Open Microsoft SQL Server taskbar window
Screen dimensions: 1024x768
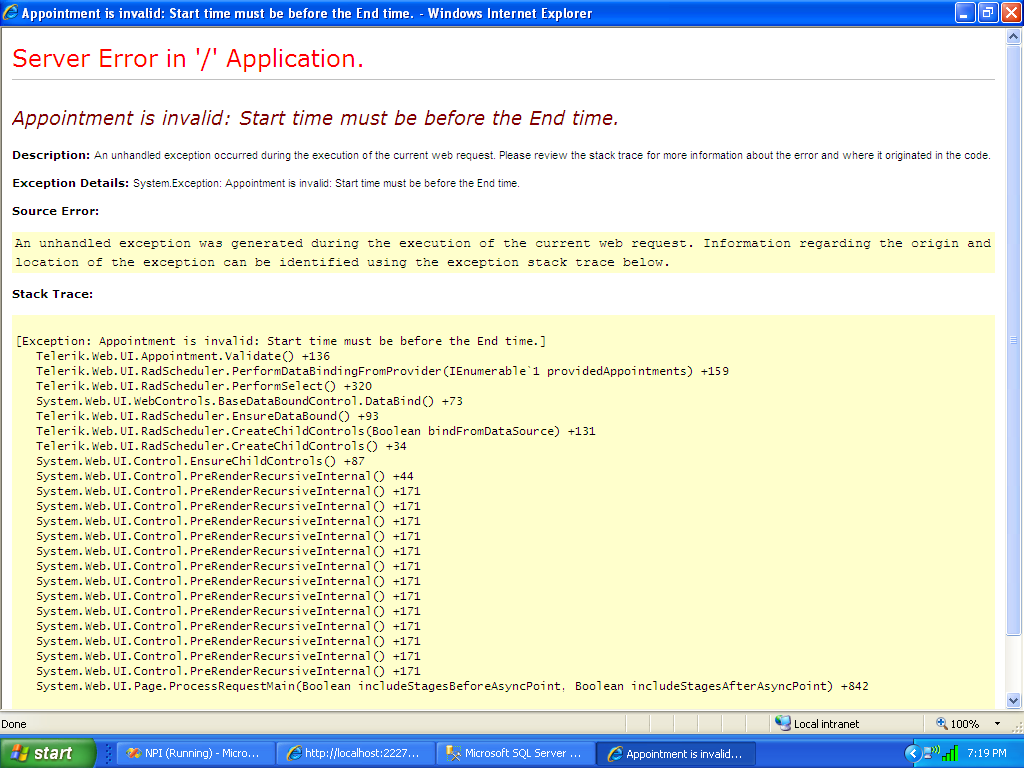pos(515,753)
